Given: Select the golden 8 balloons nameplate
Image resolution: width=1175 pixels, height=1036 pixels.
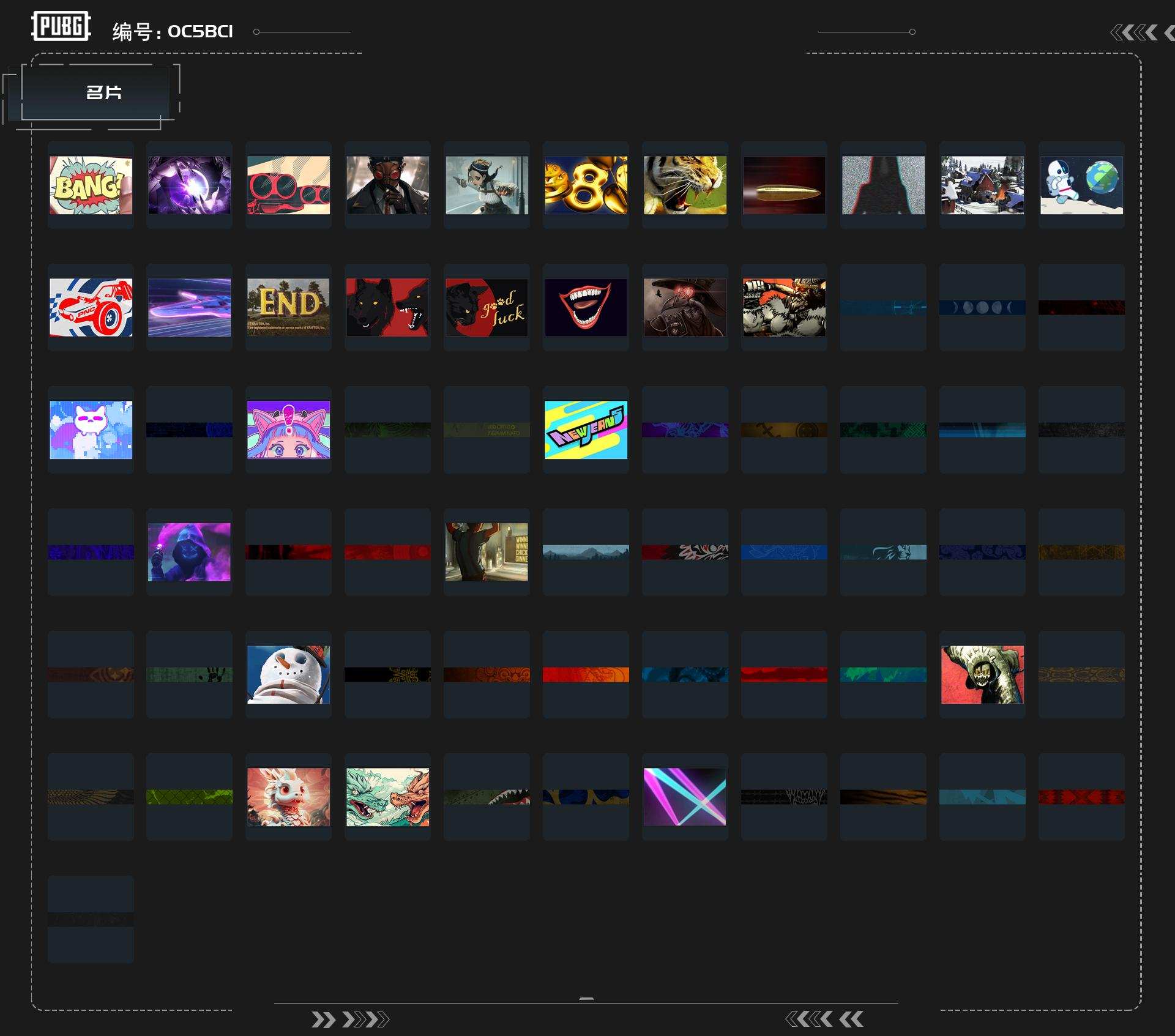Looking at the screenshot, I should (x=586, y=185).
